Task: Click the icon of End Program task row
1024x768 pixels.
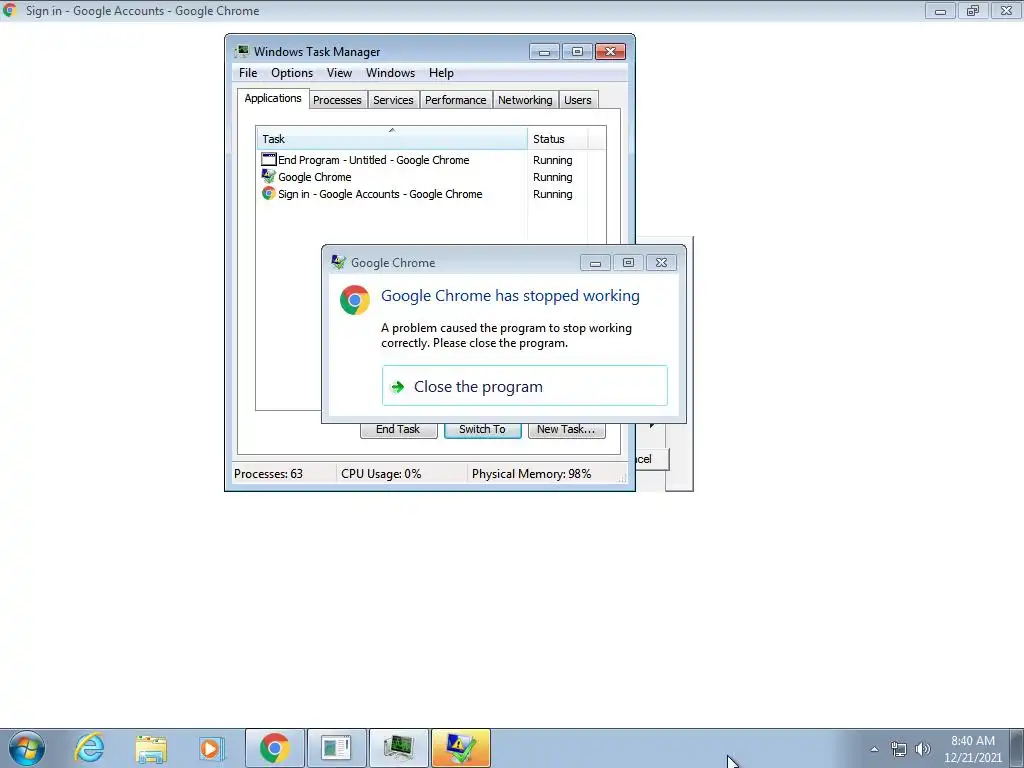Action: [268, 159]
